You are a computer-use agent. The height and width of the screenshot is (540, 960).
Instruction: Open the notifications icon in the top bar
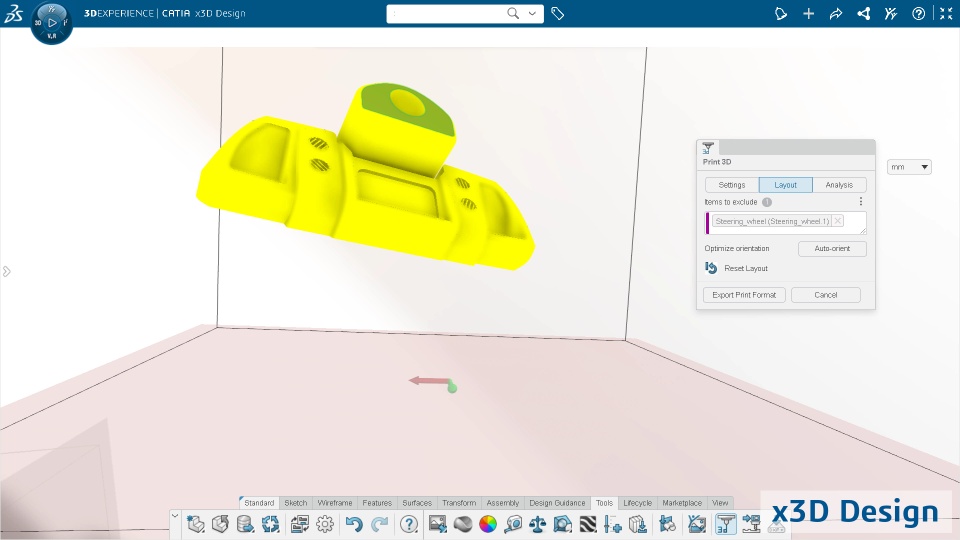point(781,13)
